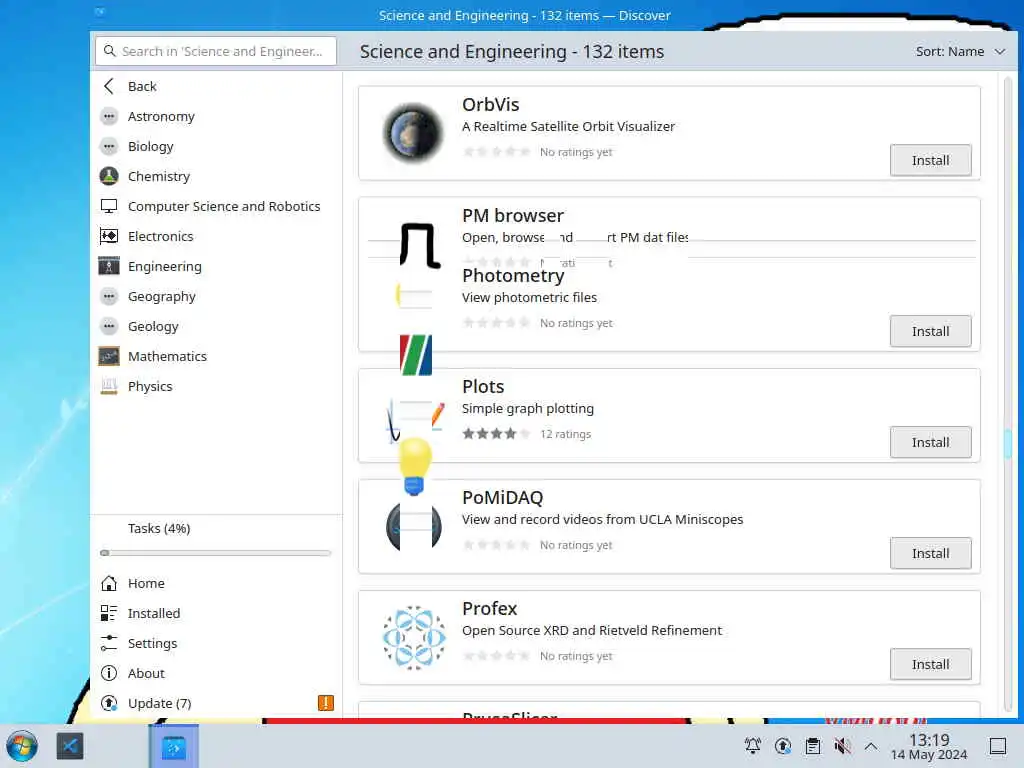Screen dimensions: 1024x768
Task: Click the Update arrow icon
Action: [109, 703]
